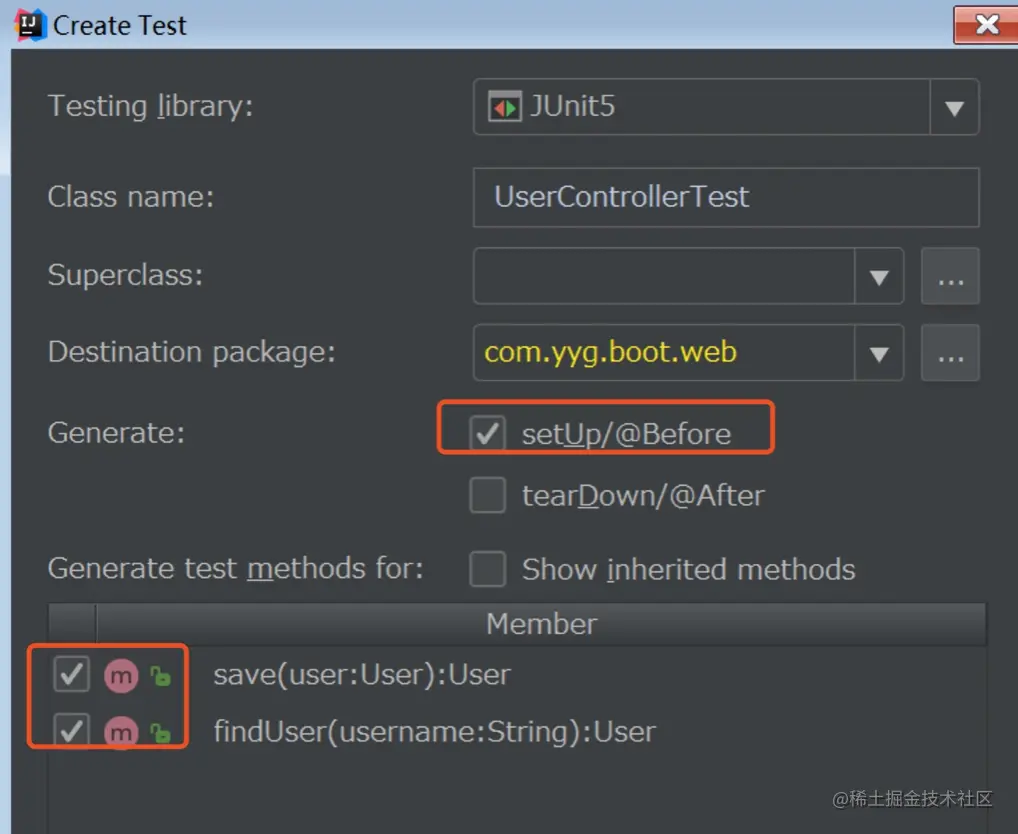Select the findUser(username:String):User row
The width and height of the screenshot is (1018, 834).
(434, 732)
